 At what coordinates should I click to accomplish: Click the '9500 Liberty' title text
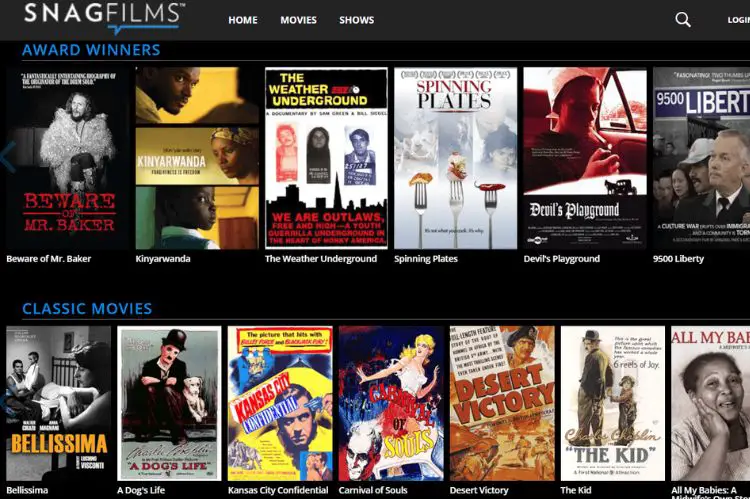678,259
